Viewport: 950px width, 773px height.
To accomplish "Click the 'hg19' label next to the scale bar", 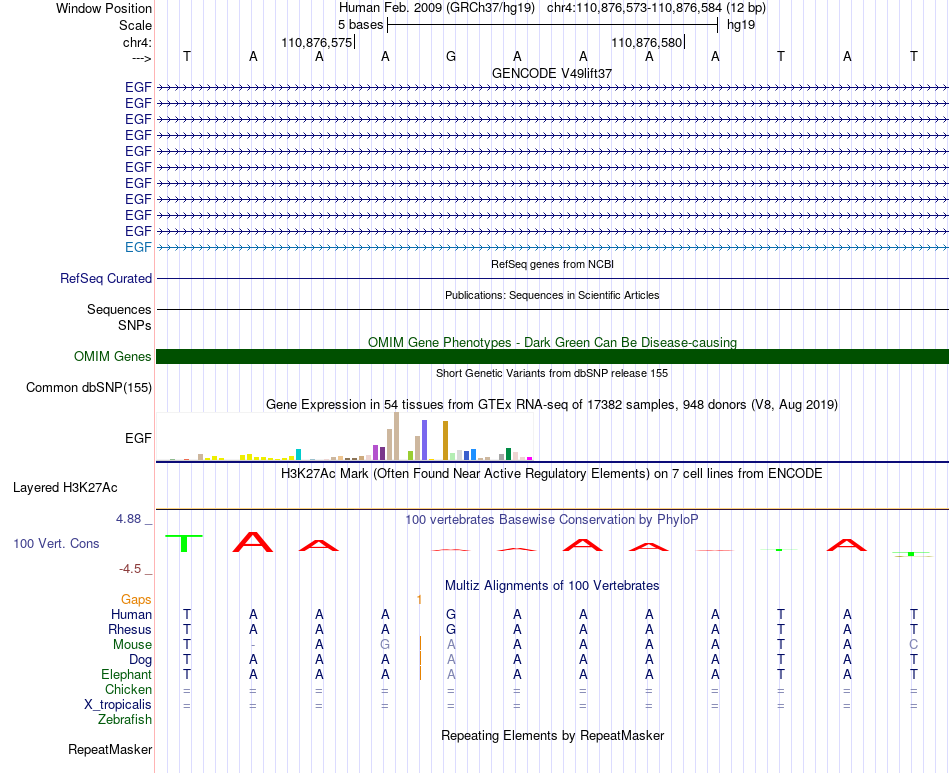I will (741, 25).
